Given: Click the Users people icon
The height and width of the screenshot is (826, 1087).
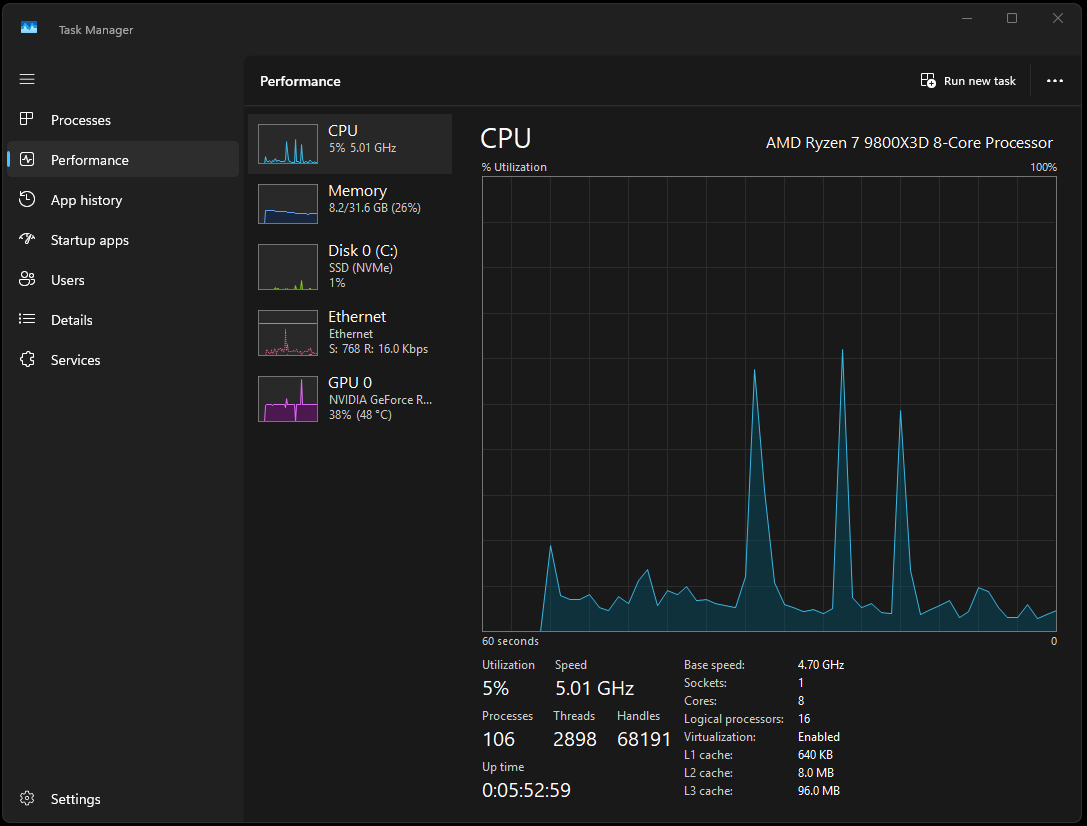Looking at the screenshot, I should tap(27, 279).
